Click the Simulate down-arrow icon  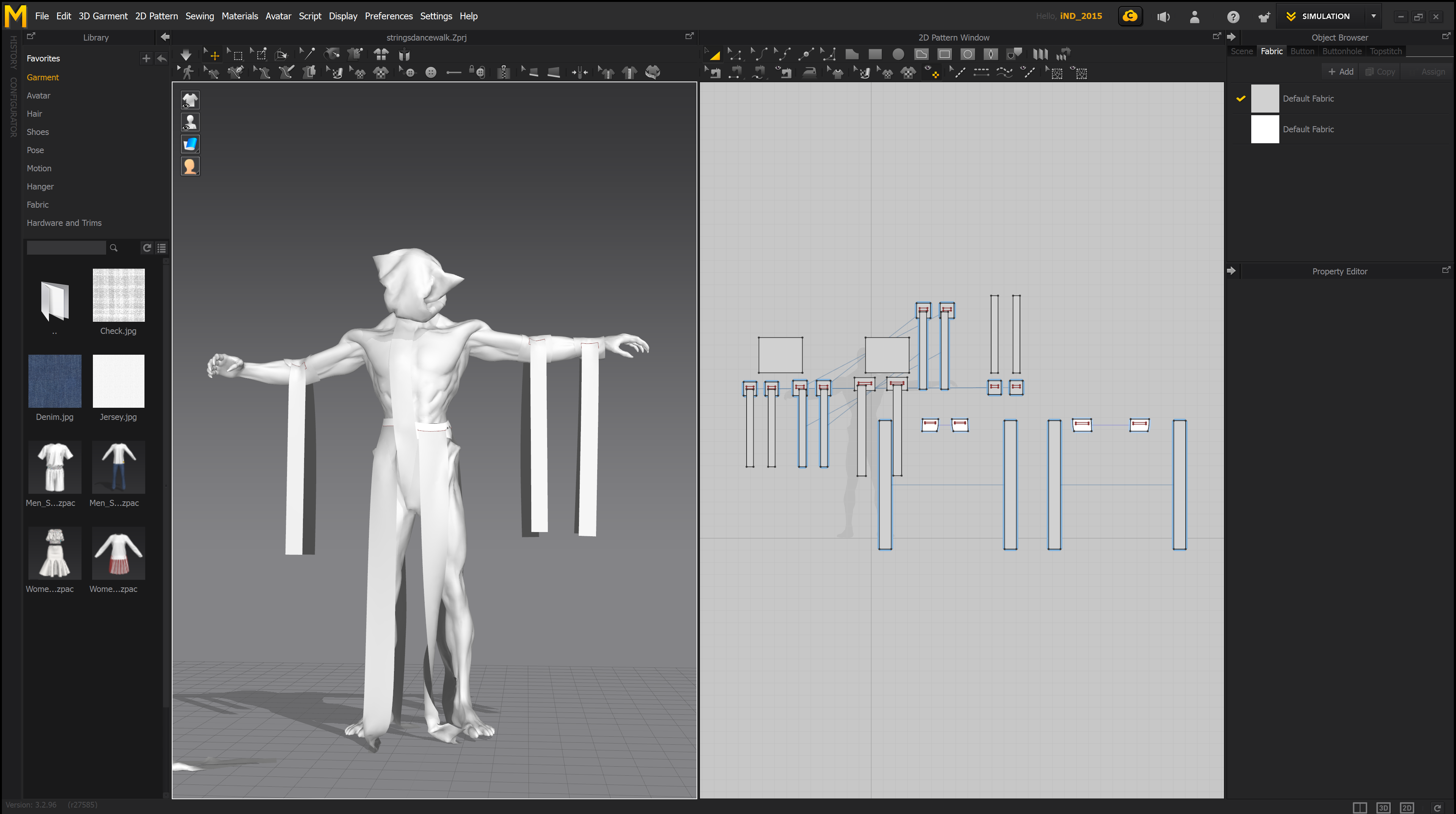[185, 55]
